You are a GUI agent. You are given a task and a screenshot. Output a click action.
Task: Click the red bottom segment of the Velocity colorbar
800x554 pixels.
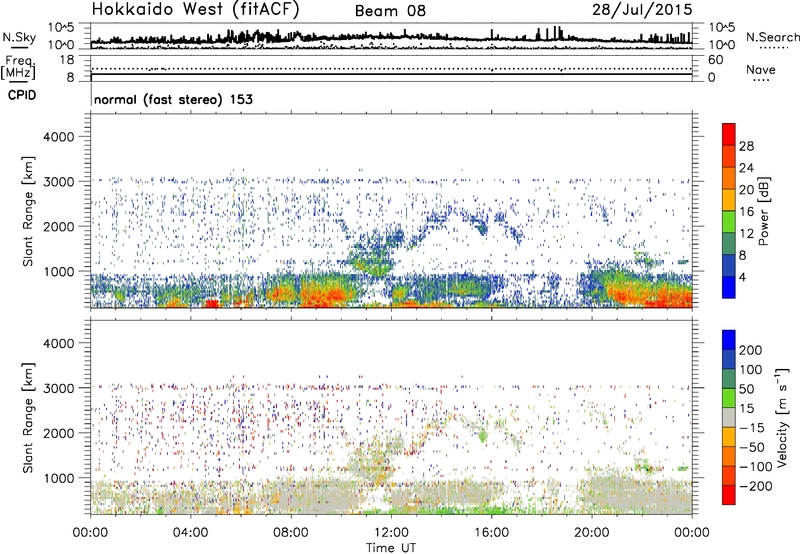pyautogui.click(x=729, y=495)
